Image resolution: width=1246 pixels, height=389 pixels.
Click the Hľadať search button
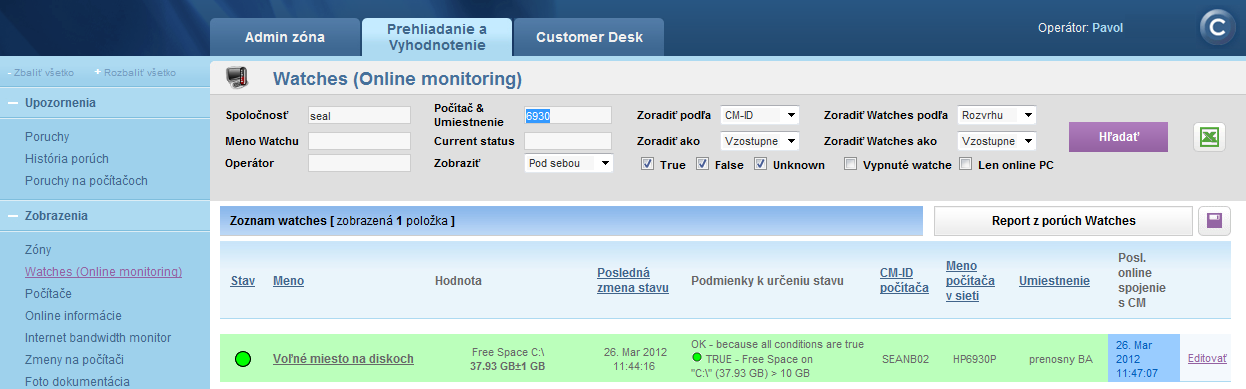pyautogui.click(x=1118, y=137)
